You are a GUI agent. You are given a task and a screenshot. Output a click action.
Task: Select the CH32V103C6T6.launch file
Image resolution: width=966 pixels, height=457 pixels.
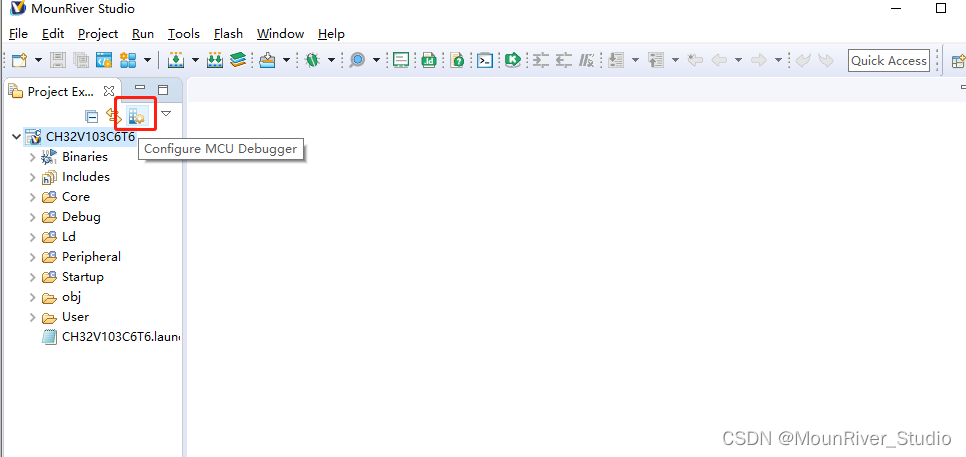[x=112, y=337]
